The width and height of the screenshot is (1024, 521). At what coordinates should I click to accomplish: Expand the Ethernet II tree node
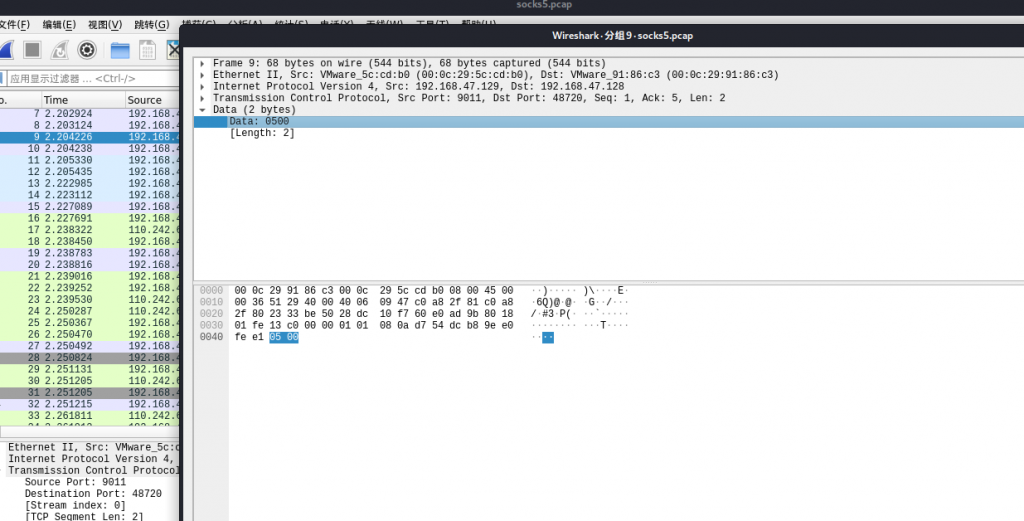(202, 75)
